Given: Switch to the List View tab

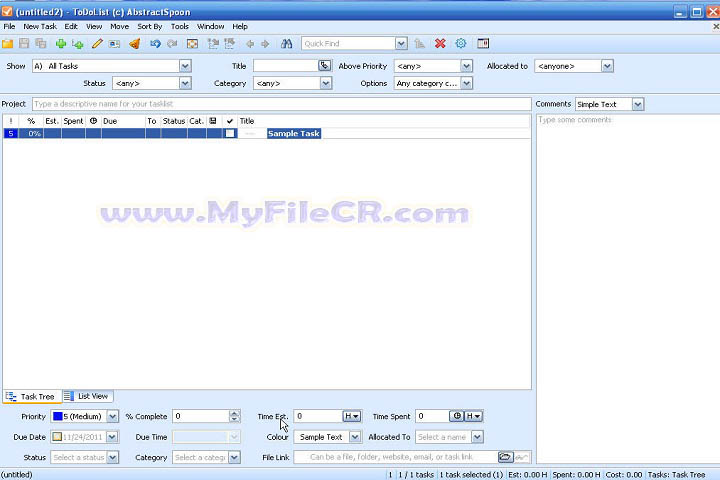Looking at the screenshot, I should pos(88,396).
